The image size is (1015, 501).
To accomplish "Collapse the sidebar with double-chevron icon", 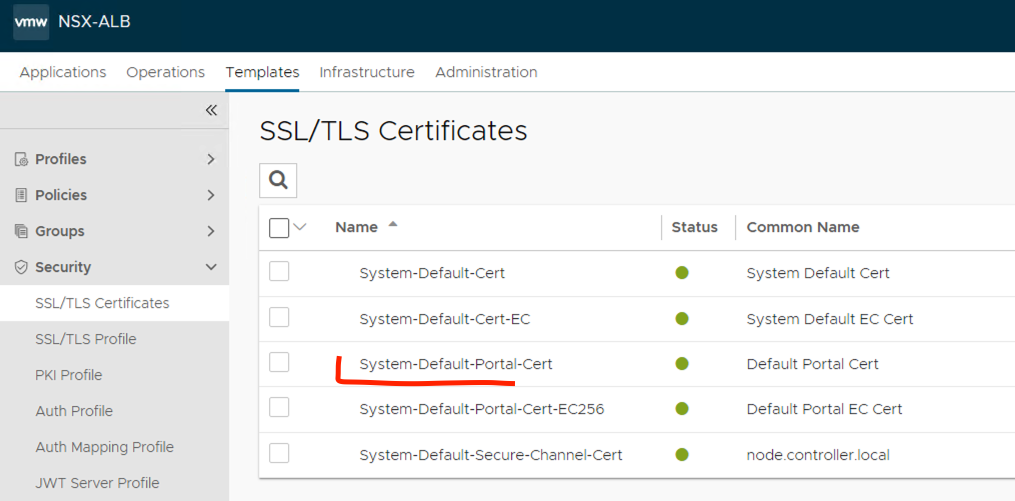I will tap(211, 110).
